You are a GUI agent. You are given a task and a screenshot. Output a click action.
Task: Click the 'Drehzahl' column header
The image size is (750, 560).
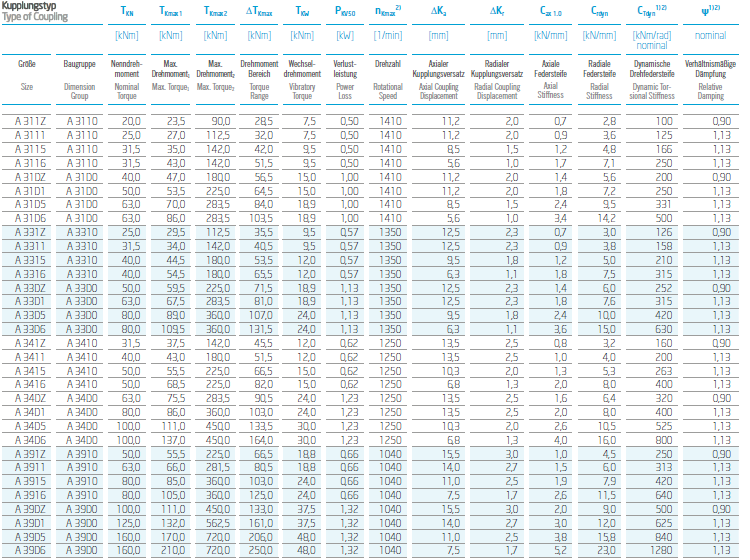click(387, 64)
